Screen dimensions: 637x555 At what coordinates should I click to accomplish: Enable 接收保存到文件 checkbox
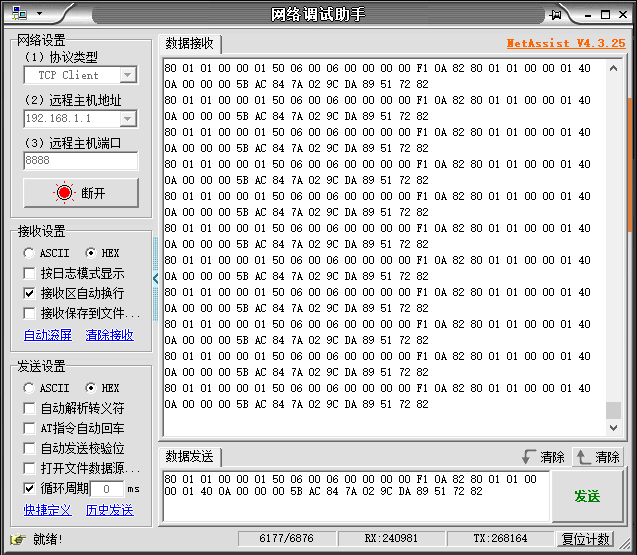29,313
